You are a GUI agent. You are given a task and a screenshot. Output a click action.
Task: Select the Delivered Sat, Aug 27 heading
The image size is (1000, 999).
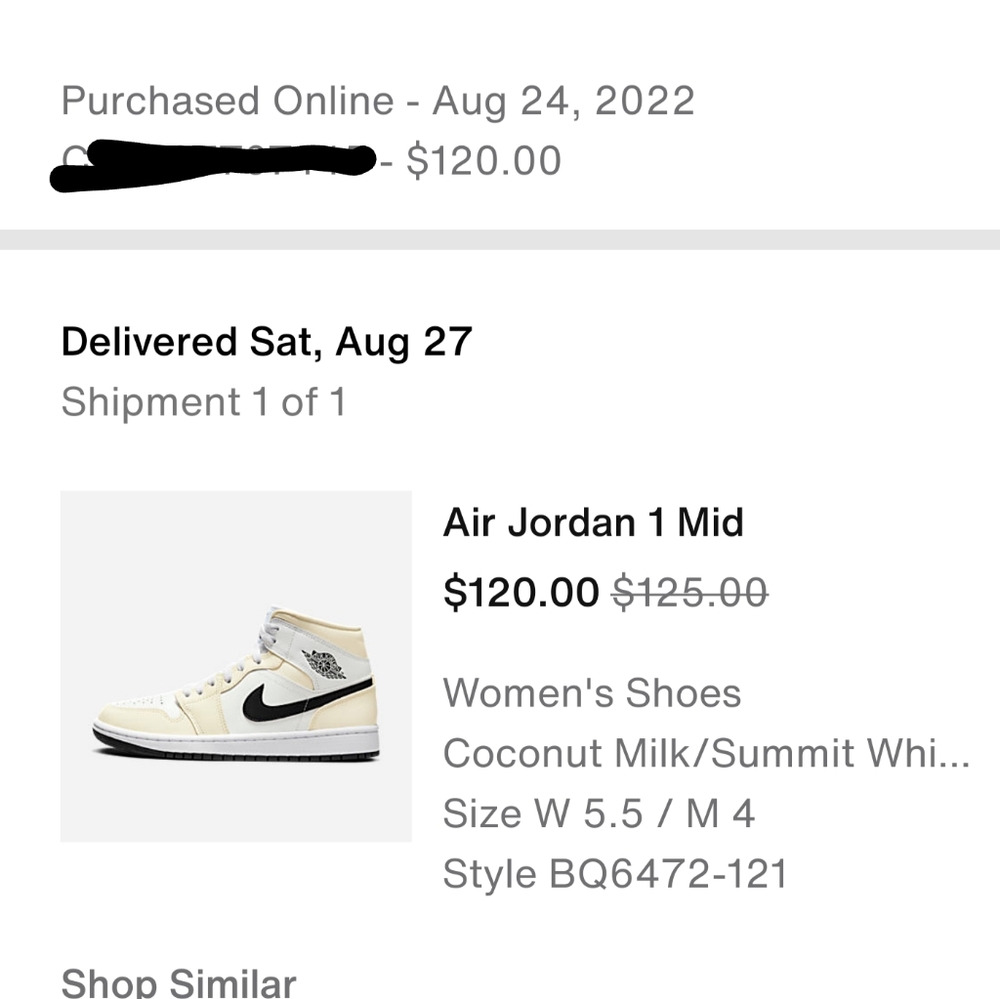pyautogui.click(x=266, y=342)
